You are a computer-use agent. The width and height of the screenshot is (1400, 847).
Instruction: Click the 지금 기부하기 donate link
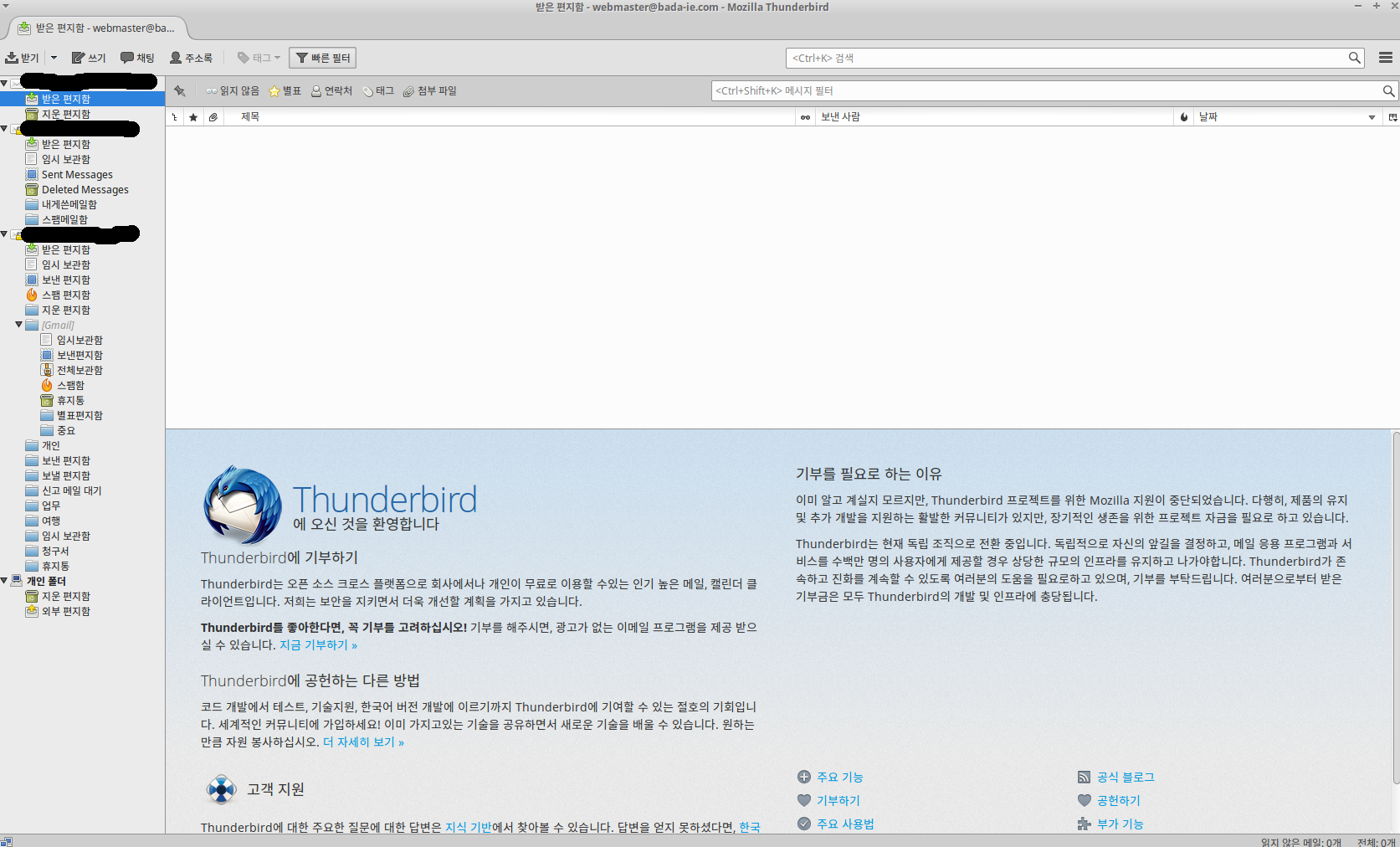tap(318, 645)
